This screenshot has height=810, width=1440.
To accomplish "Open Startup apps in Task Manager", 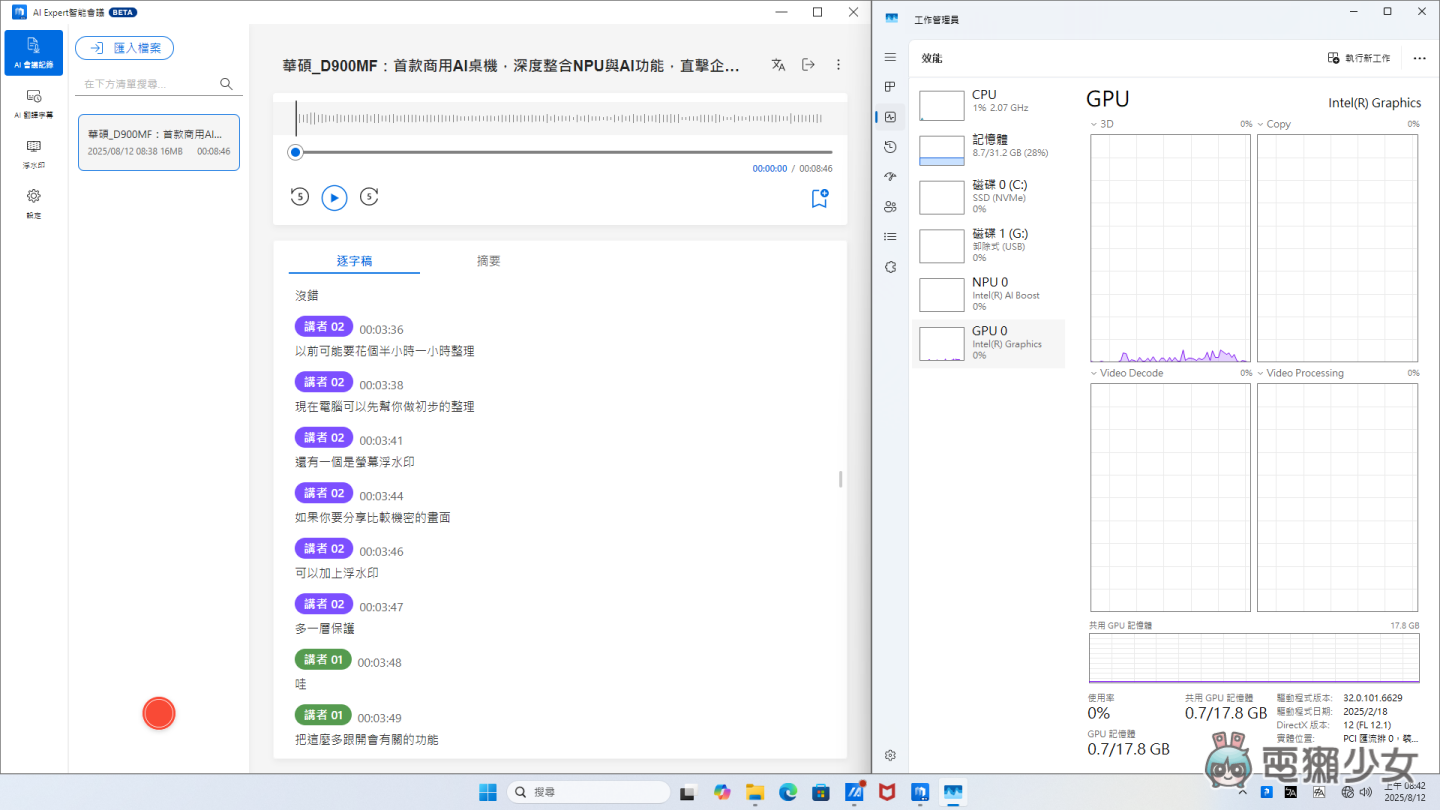I will tap(890, 177).
